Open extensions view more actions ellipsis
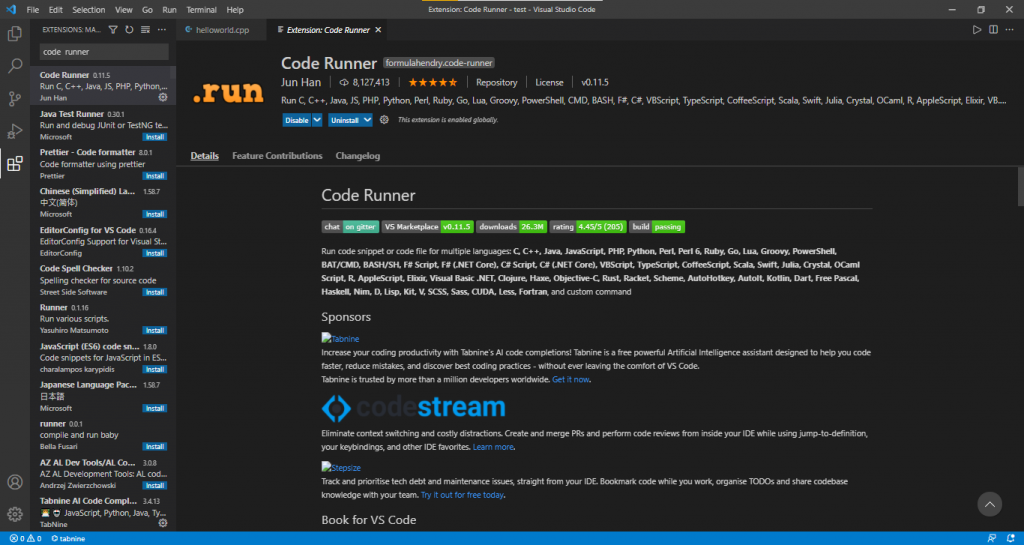The width and height of the screenshot is (1024, 545). pos(161,30)
